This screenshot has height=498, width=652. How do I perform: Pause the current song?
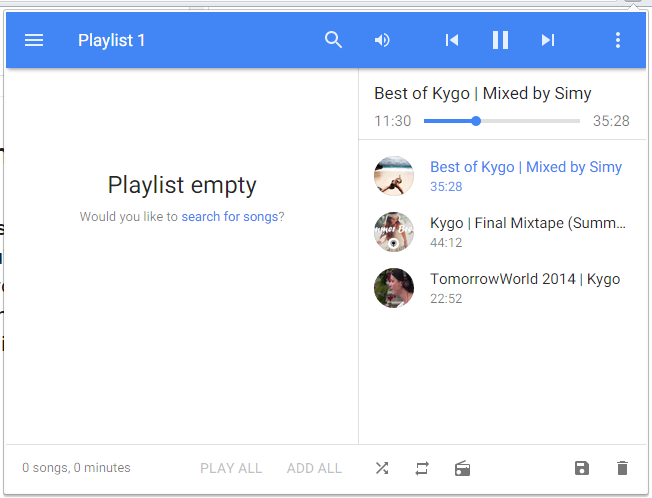tap(500, 40)
